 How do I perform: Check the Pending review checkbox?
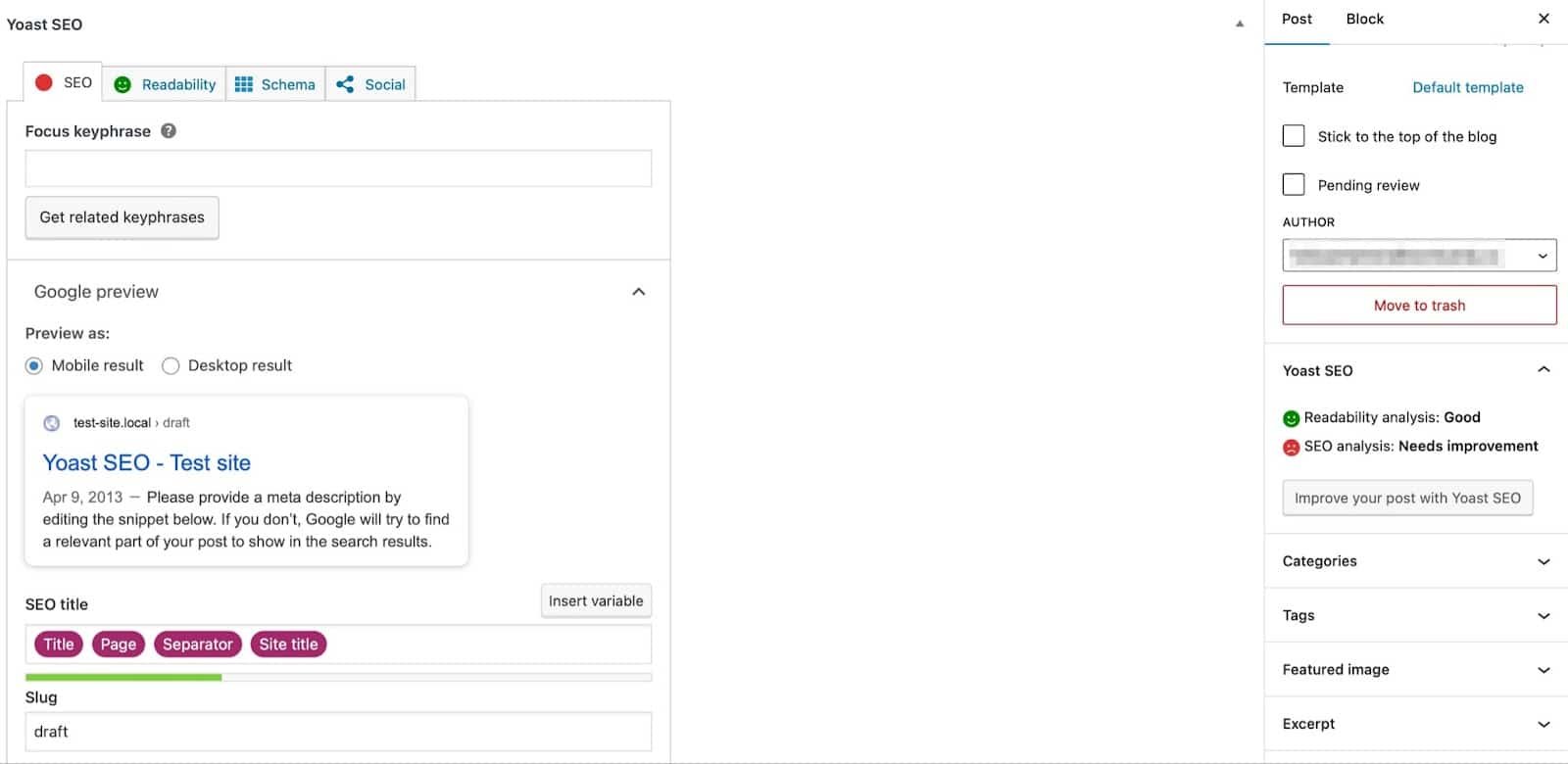(1294, 185)
